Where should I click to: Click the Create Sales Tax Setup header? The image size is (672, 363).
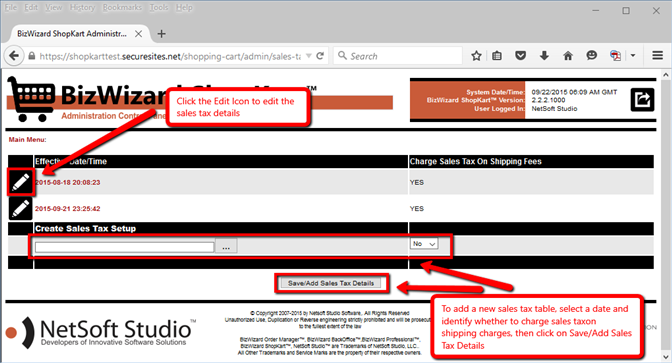click(x=85, y=228)
